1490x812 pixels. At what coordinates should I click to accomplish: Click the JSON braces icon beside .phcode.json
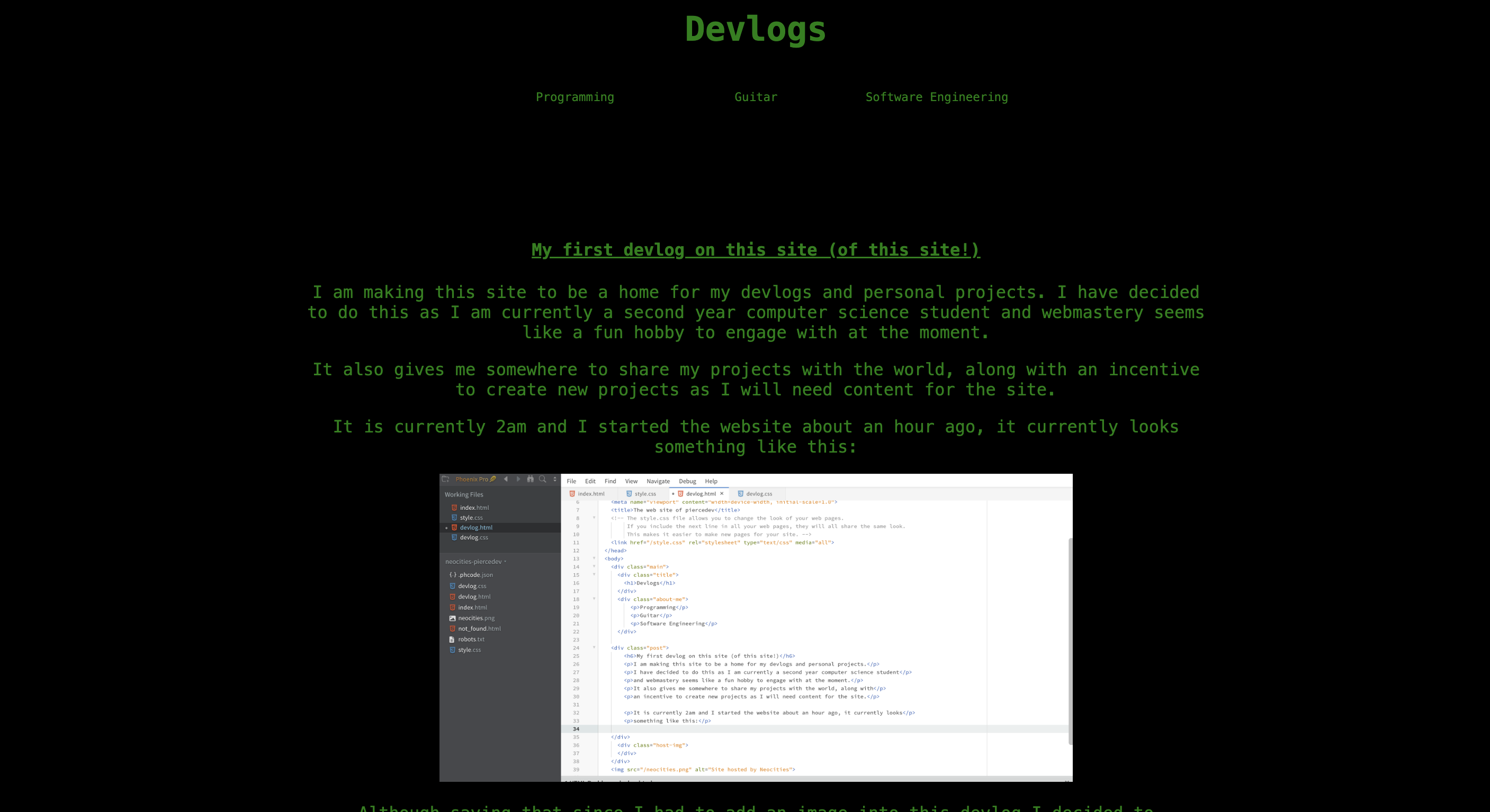click(x=453, y=575)
